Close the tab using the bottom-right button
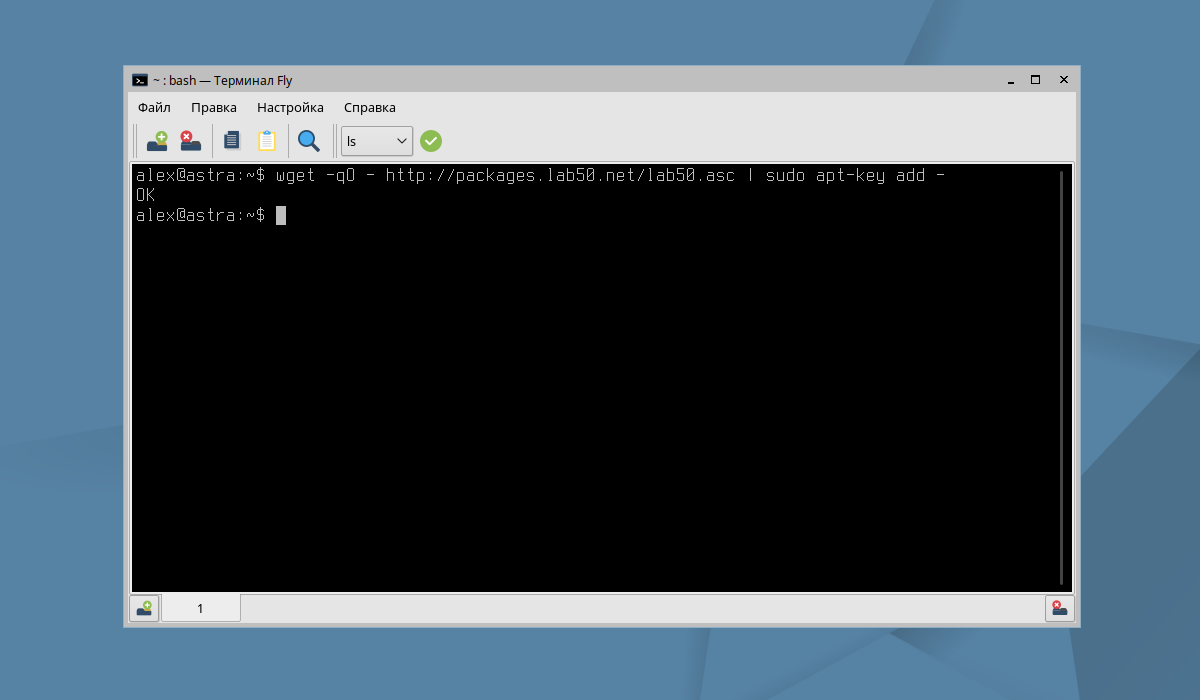 (1059, 607)
